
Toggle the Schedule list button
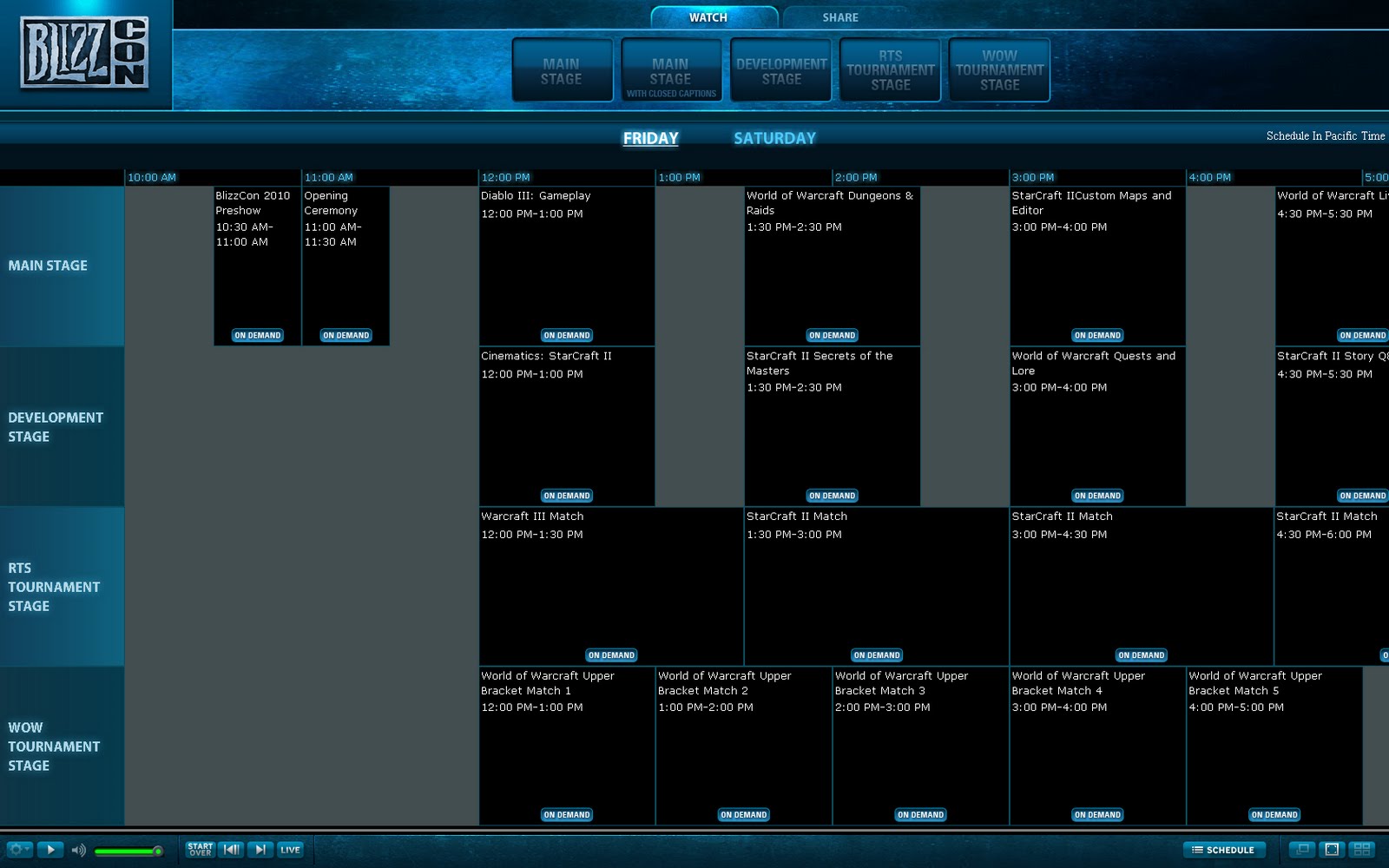click(1224, 850)
